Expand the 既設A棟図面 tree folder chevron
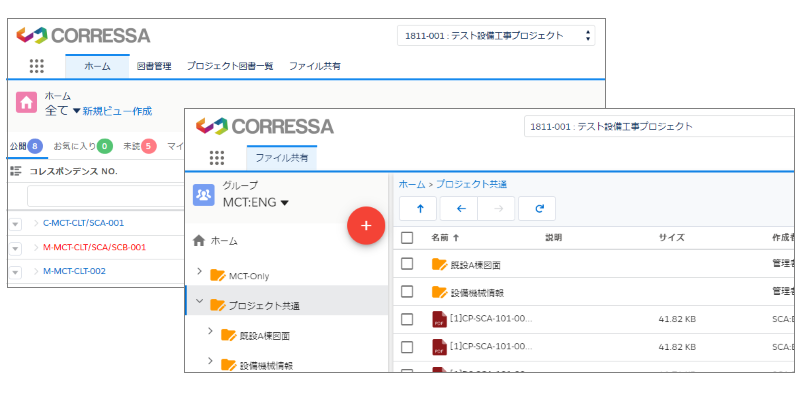The image size is (800, 400). pos(210,331)
